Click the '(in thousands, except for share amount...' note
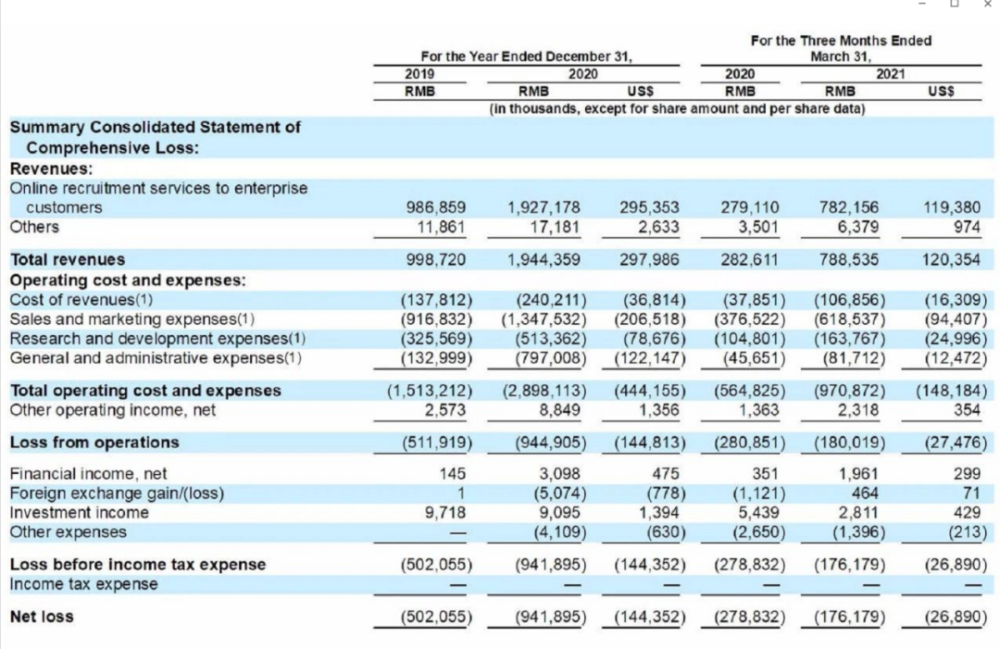This screenshot has width=1000, height=649. click(x=677, y=109)
